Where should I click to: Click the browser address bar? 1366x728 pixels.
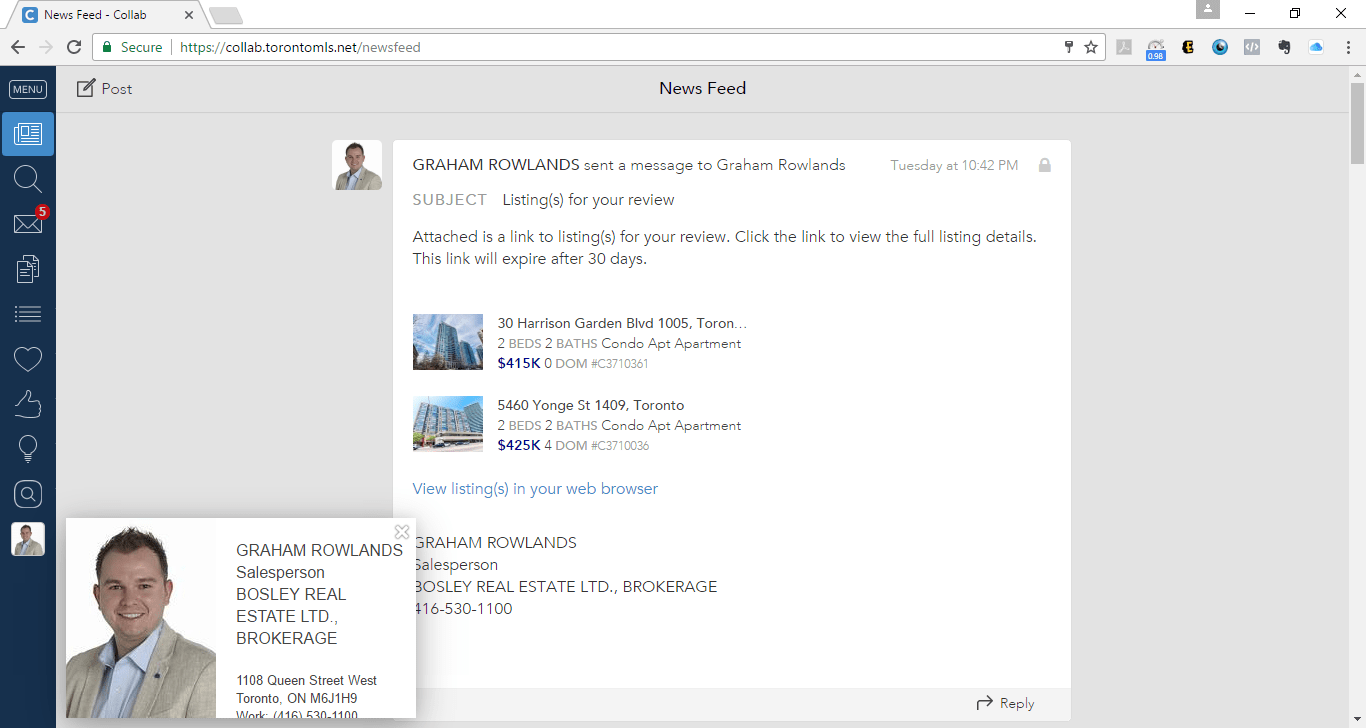pos(600,47)
